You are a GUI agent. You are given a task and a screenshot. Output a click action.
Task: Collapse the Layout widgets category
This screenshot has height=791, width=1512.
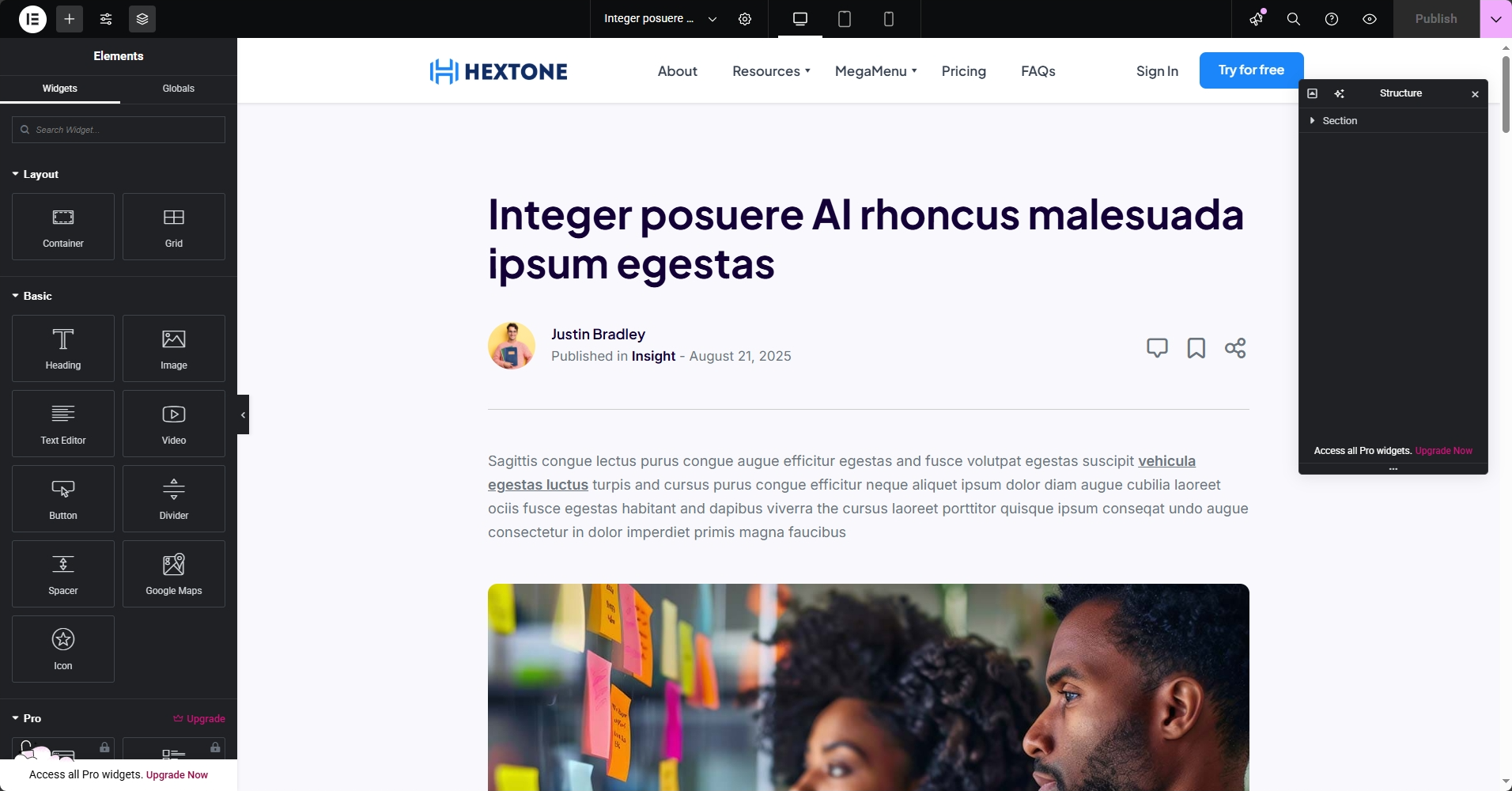pos(36,174)
